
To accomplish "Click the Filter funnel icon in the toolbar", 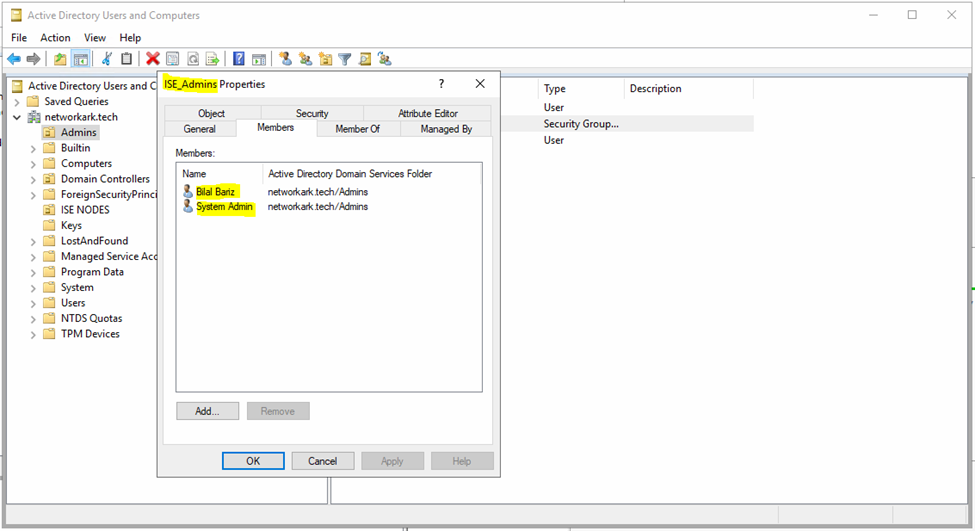I will 345,59.
